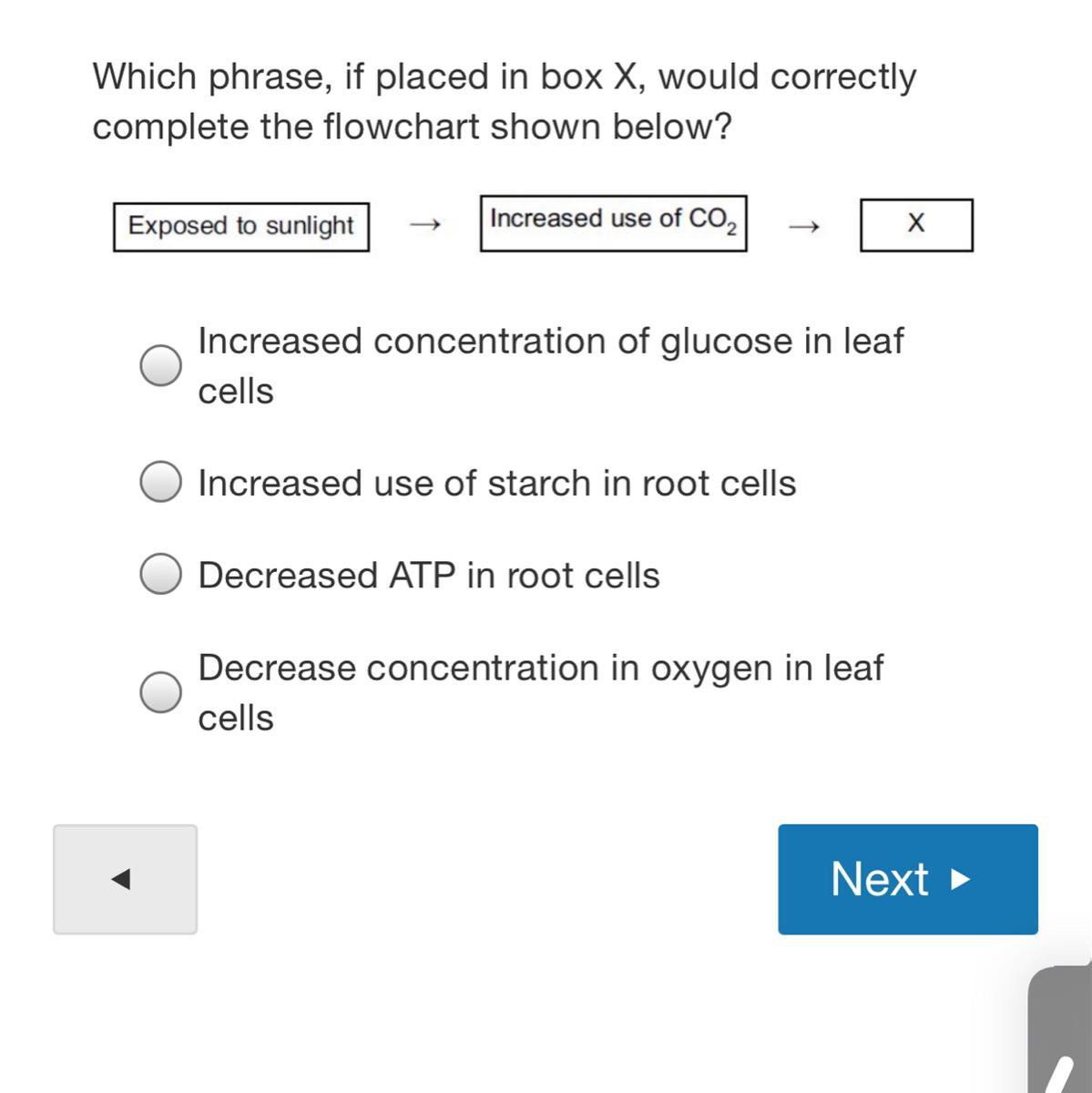Click the 'Exposed to sunlight' flowchart box
Viewport: 1092px width, 1093px height.
click(241, 227)
